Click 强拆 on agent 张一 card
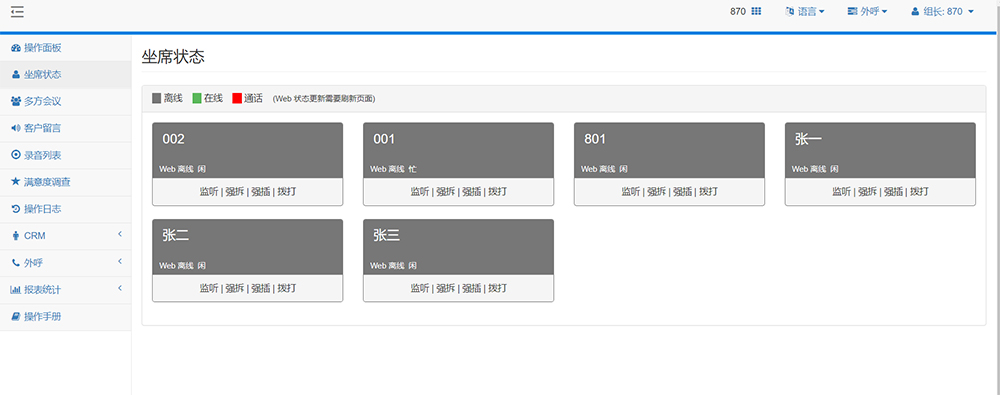1000x395 pixels. point(867,191)
